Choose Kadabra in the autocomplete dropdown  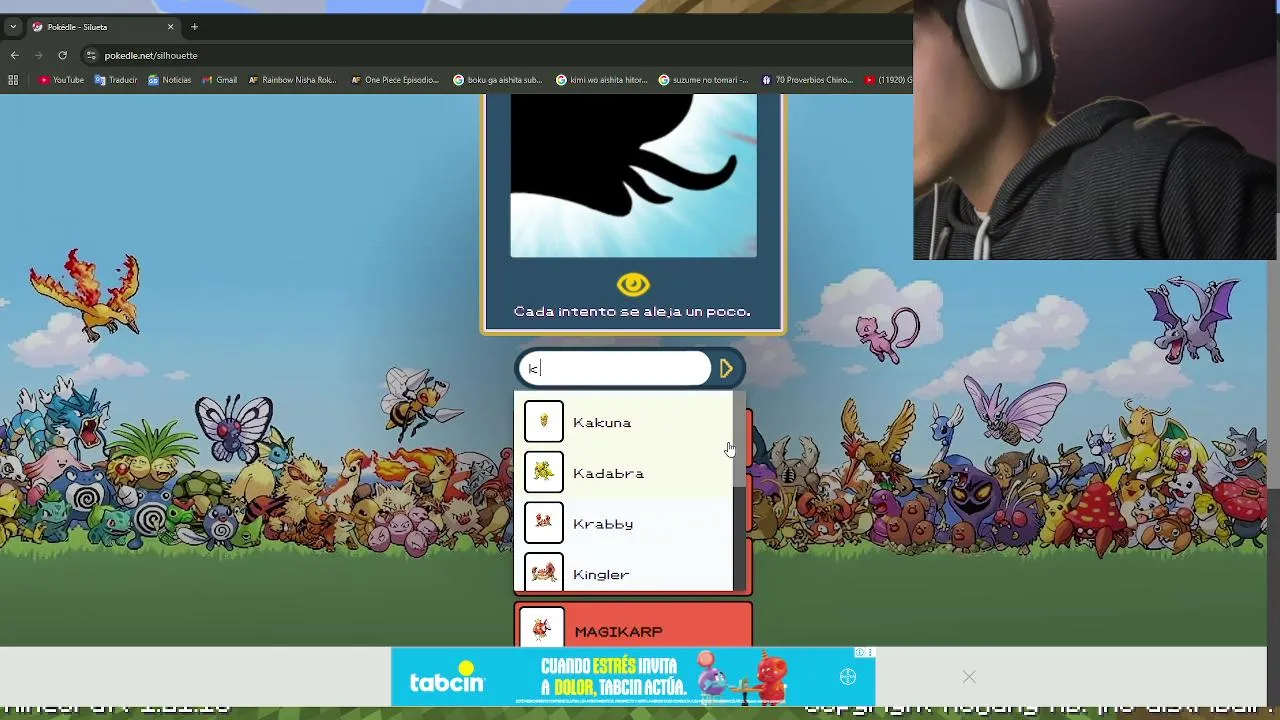(624, 473)
